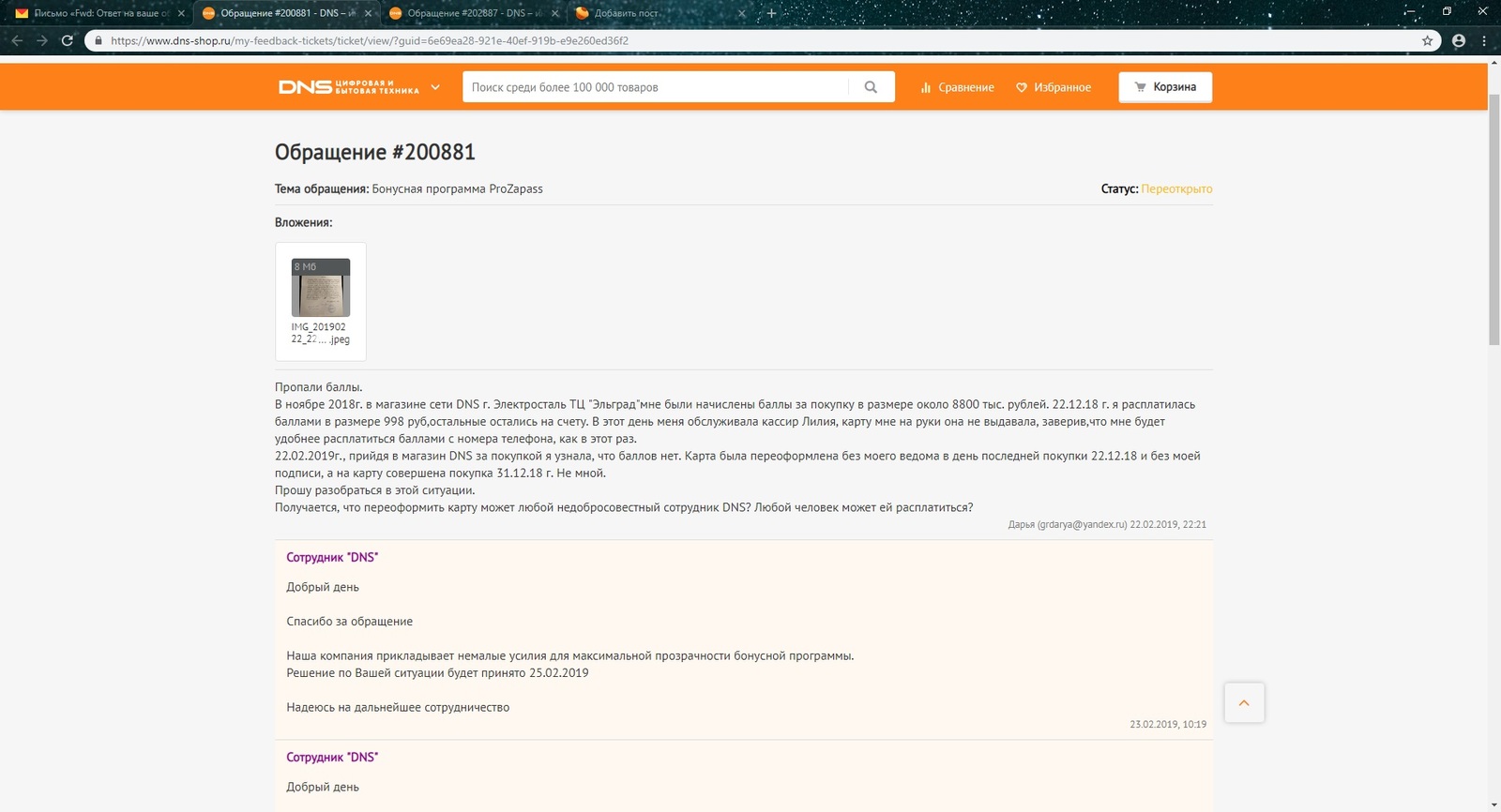The height and width of the screenshot is (812, 1501).
Task: Bookmark this page with the star icon
Action: point(1427,40)
